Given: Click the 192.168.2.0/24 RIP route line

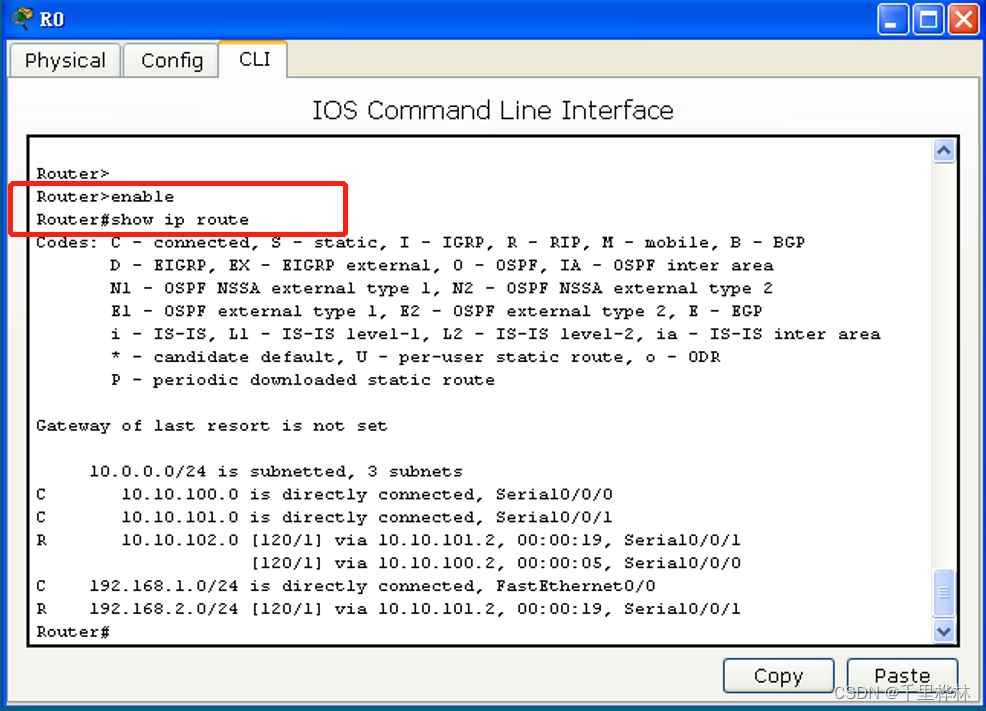Looking at the screenshot, I should coord(389,609).
